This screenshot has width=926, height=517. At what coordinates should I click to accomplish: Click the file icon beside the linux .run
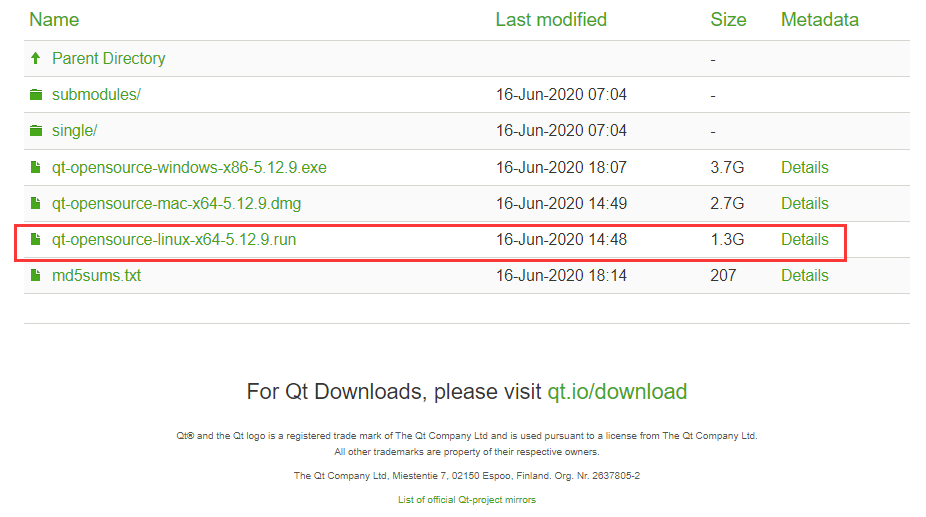point(36,240)
